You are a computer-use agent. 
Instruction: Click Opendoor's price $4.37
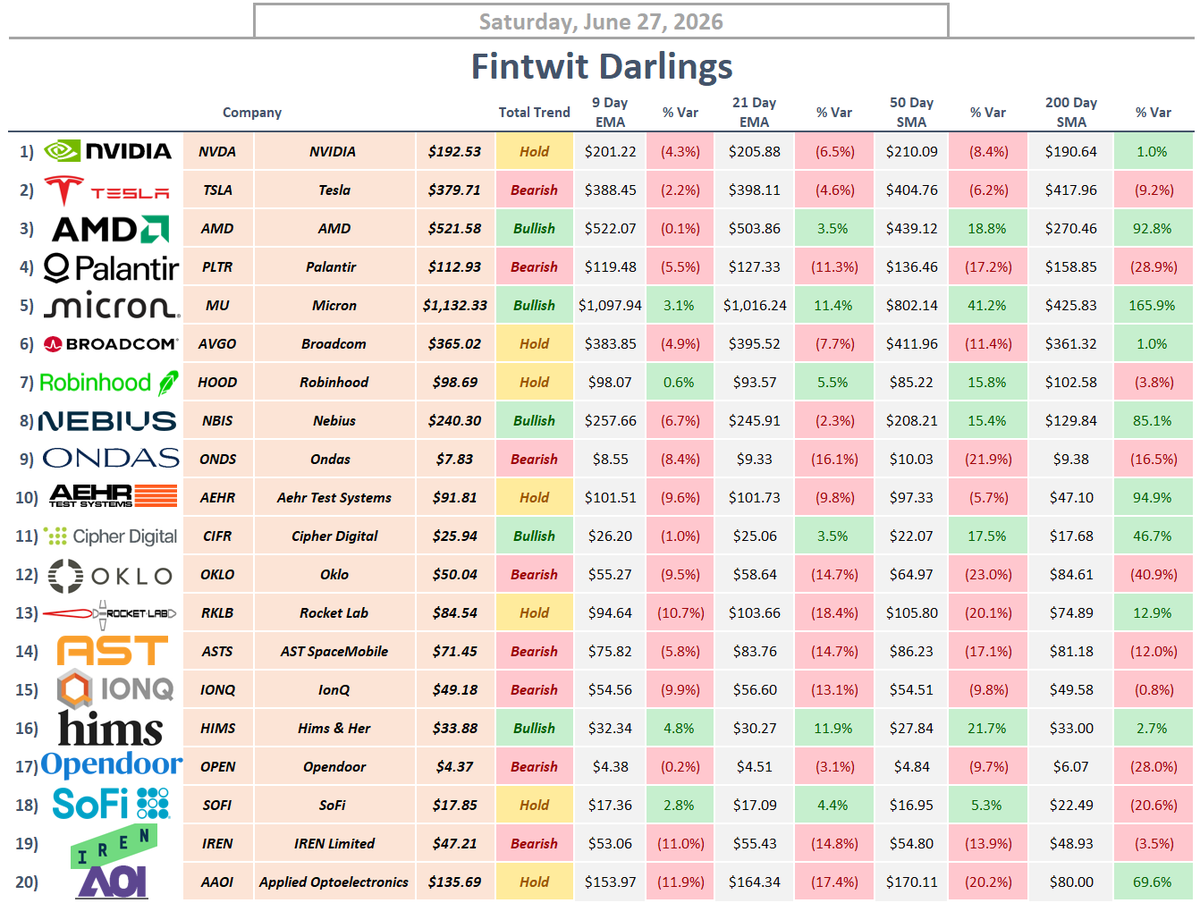click(454, 766)
